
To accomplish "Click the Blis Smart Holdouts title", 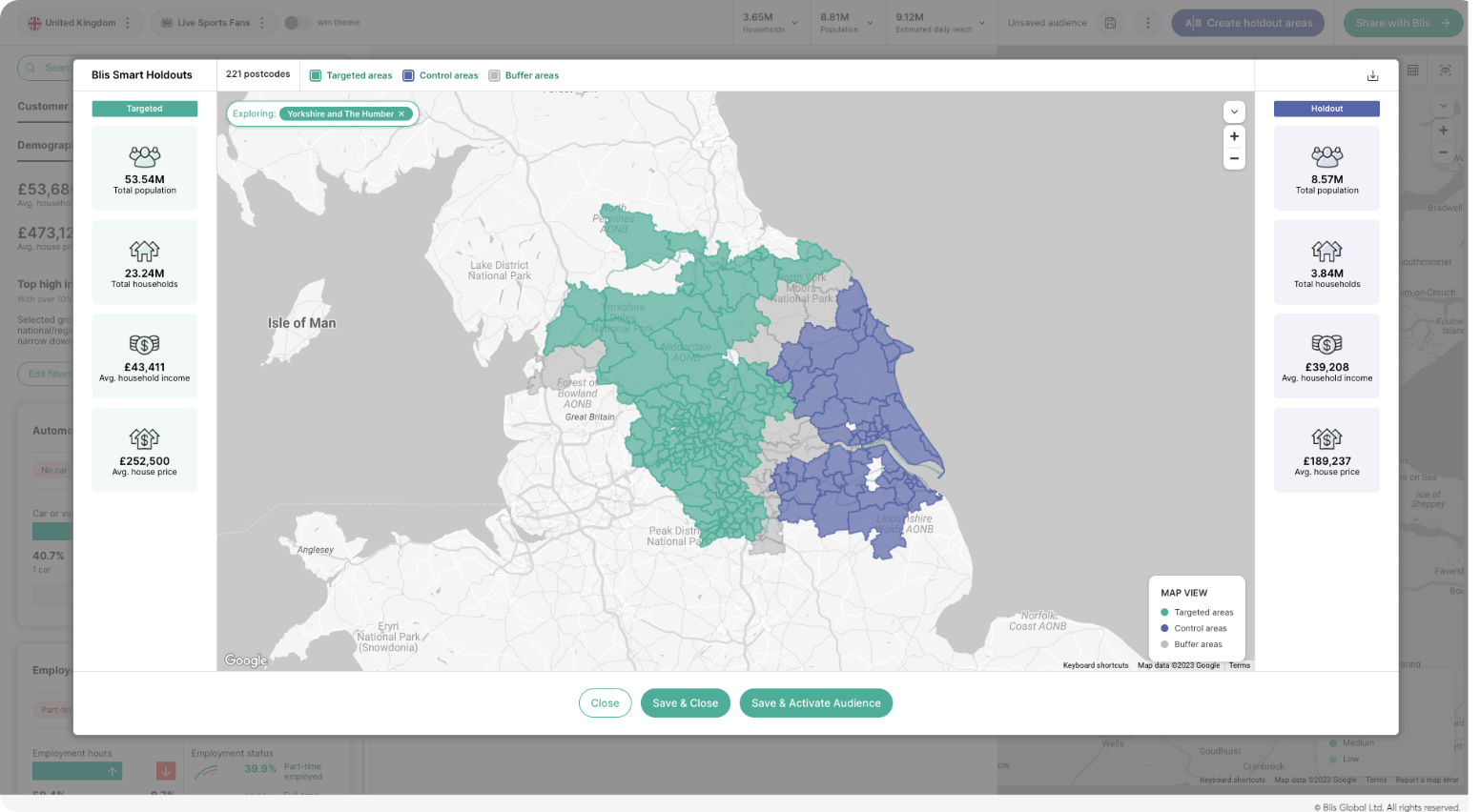I will pyautogui.click(x=142, y=75).
